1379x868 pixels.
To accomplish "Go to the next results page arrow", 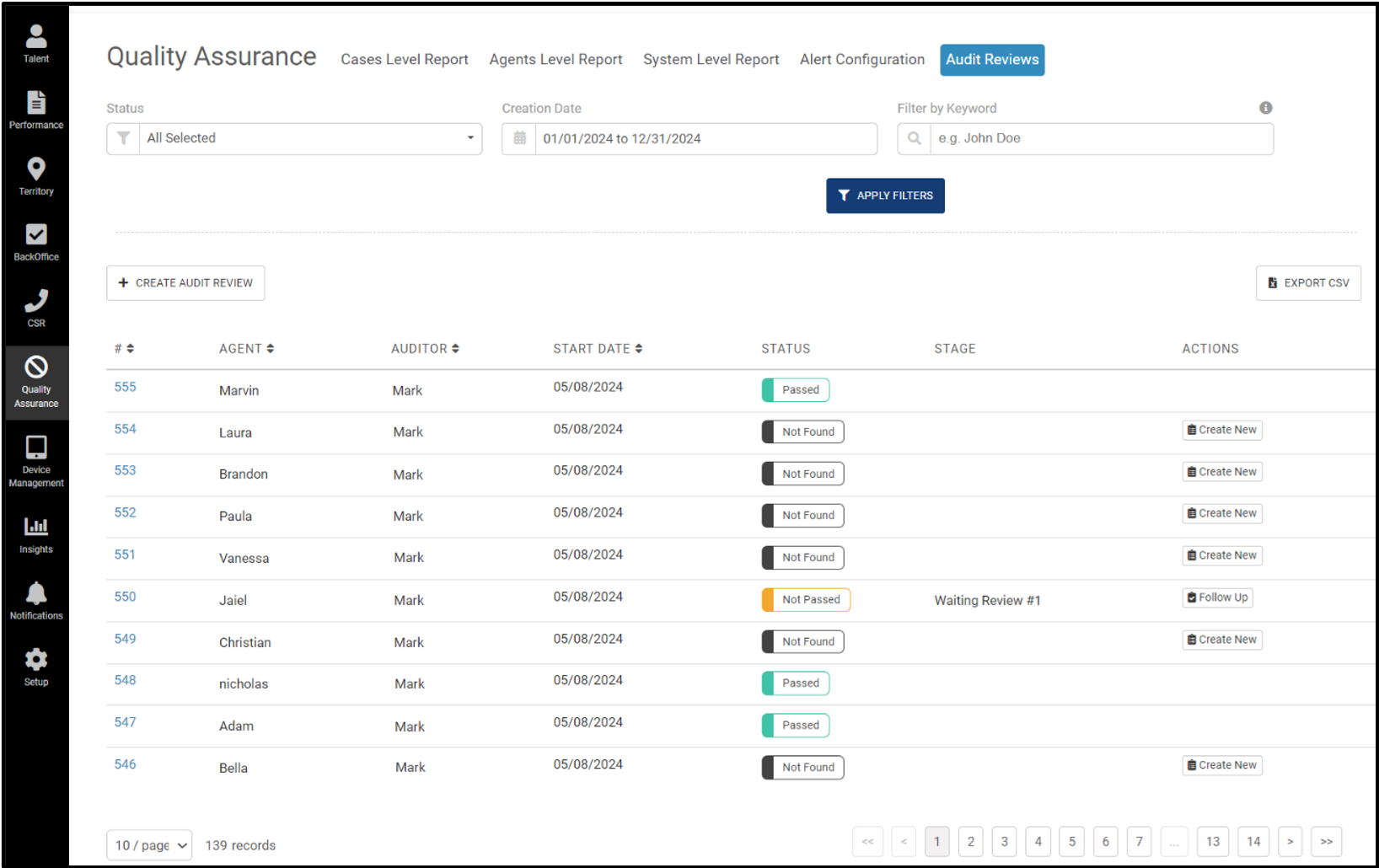I will pyautogui.click(x=1290, y=841).
